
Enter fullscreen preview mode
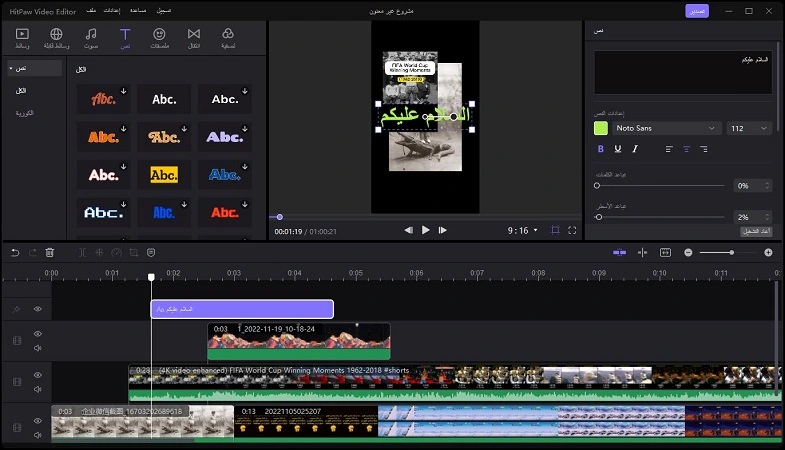point(572,230)
